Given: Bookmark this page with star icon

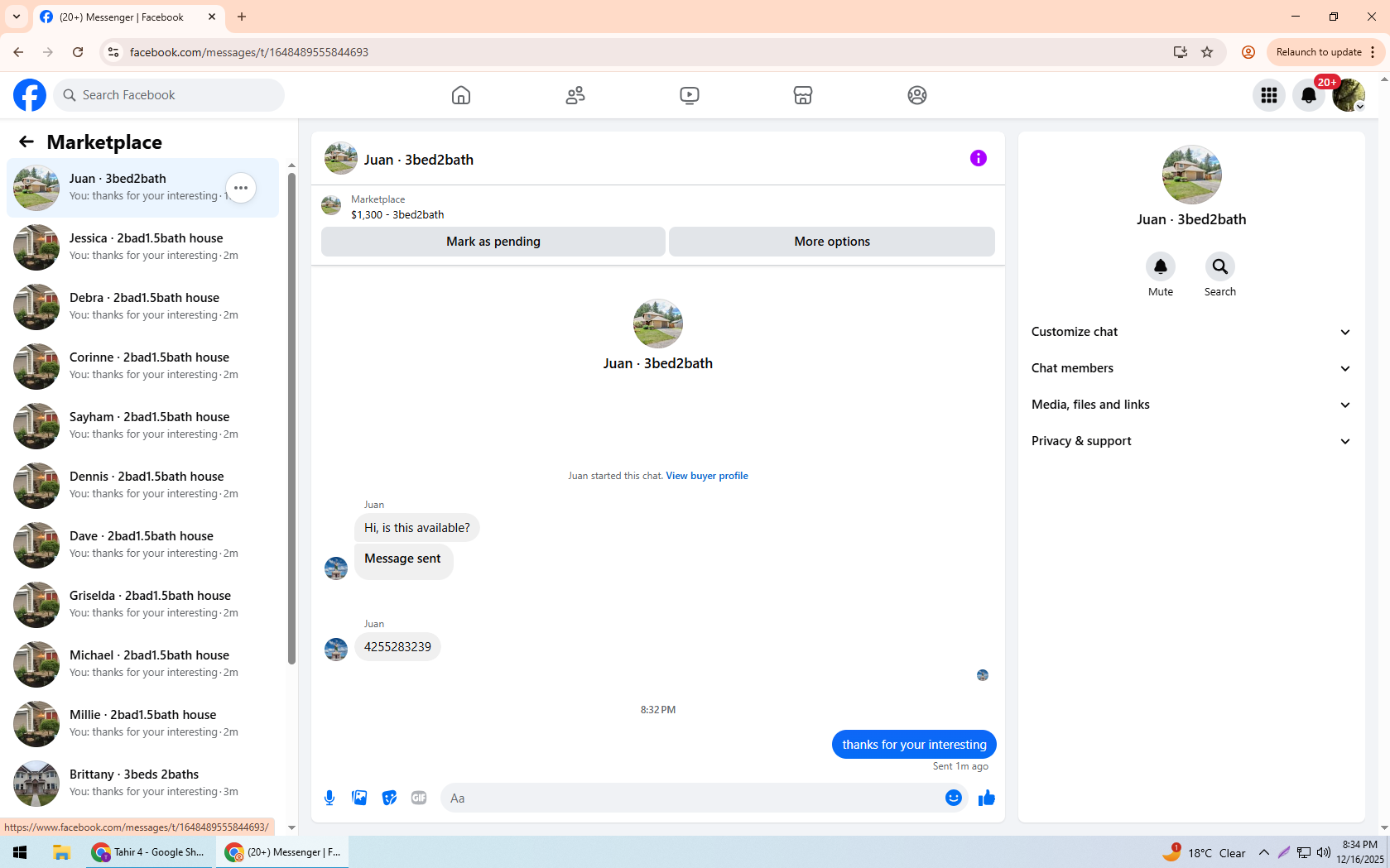Looking at the screenshot, I should coord(1207,52).
